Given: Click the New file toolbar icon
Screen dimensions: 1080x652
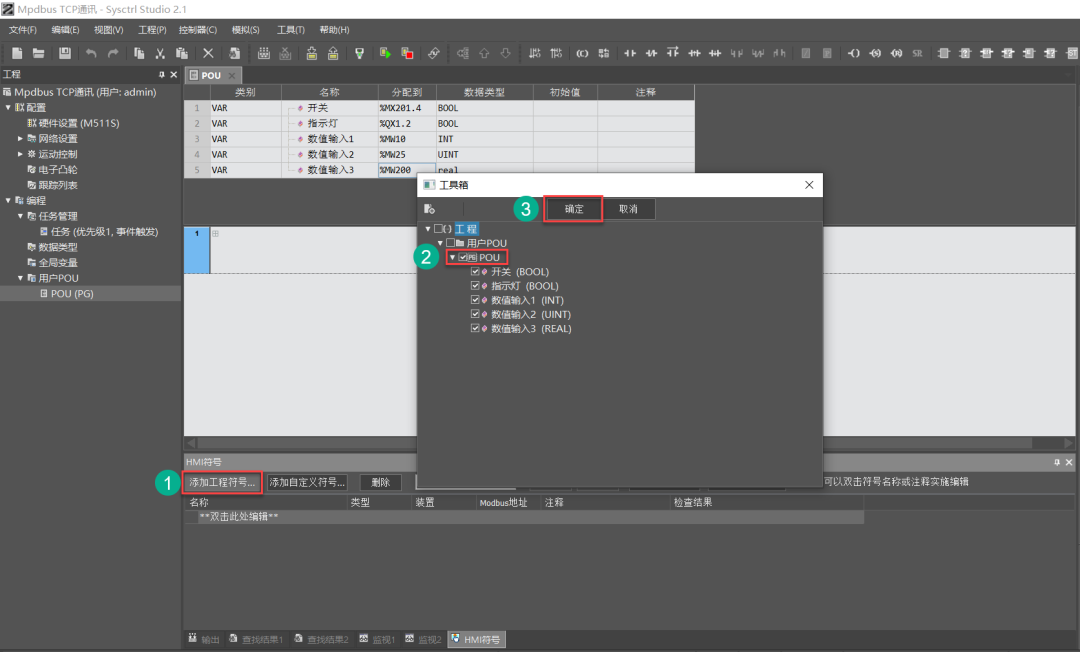Looking at the screenshot, I should click(x=17, y=53).
